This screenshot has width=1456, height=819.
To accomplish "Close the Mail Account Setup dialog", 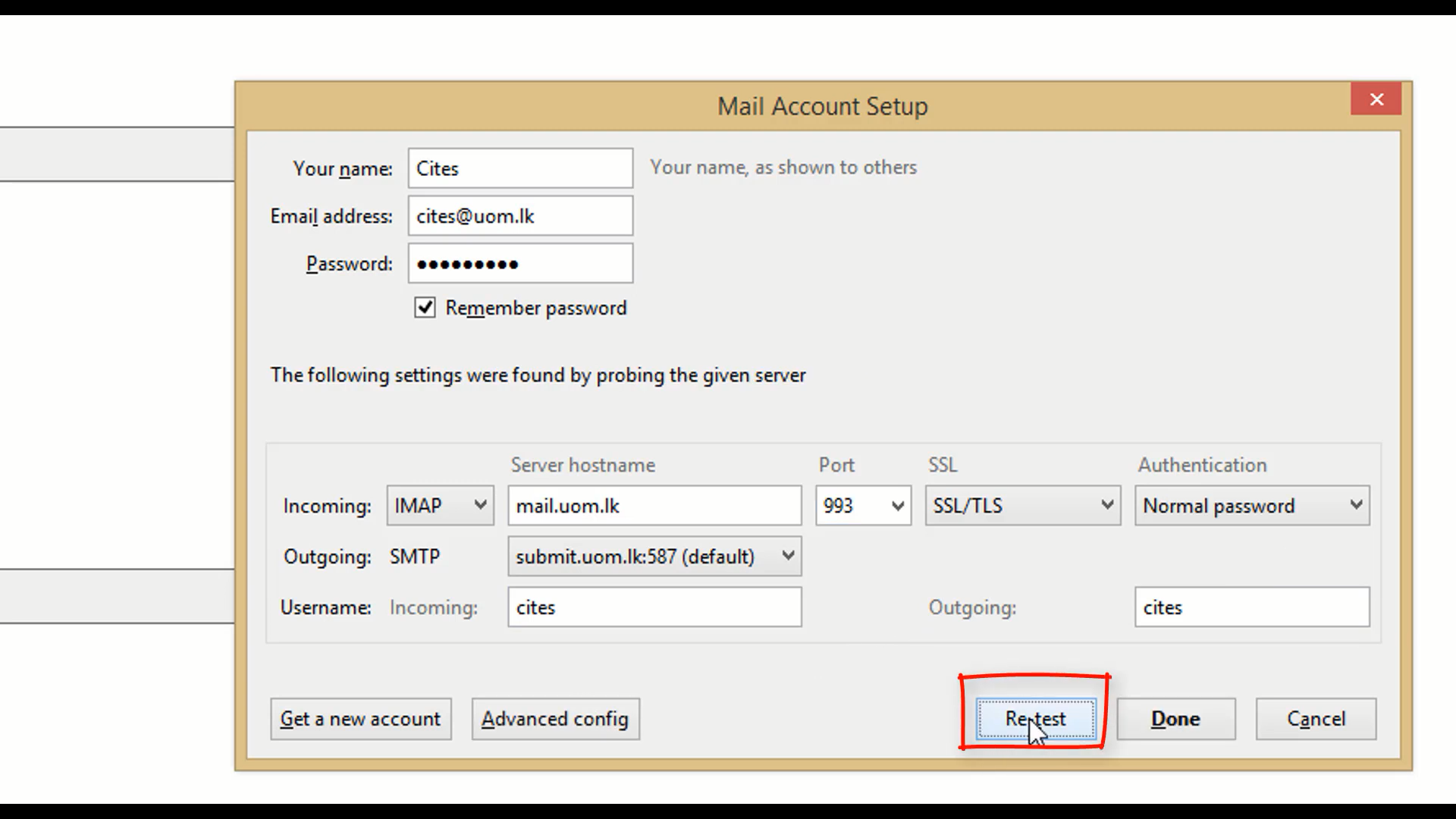I will [1376, 99].
